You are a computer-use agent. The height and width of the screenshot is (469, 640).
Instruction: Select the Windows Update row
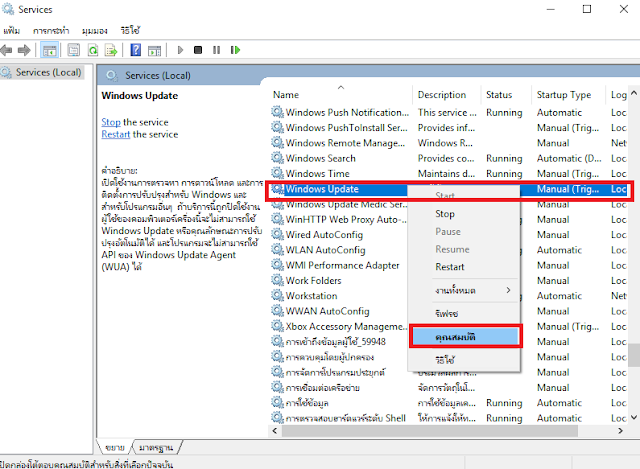tap(449, 189)
